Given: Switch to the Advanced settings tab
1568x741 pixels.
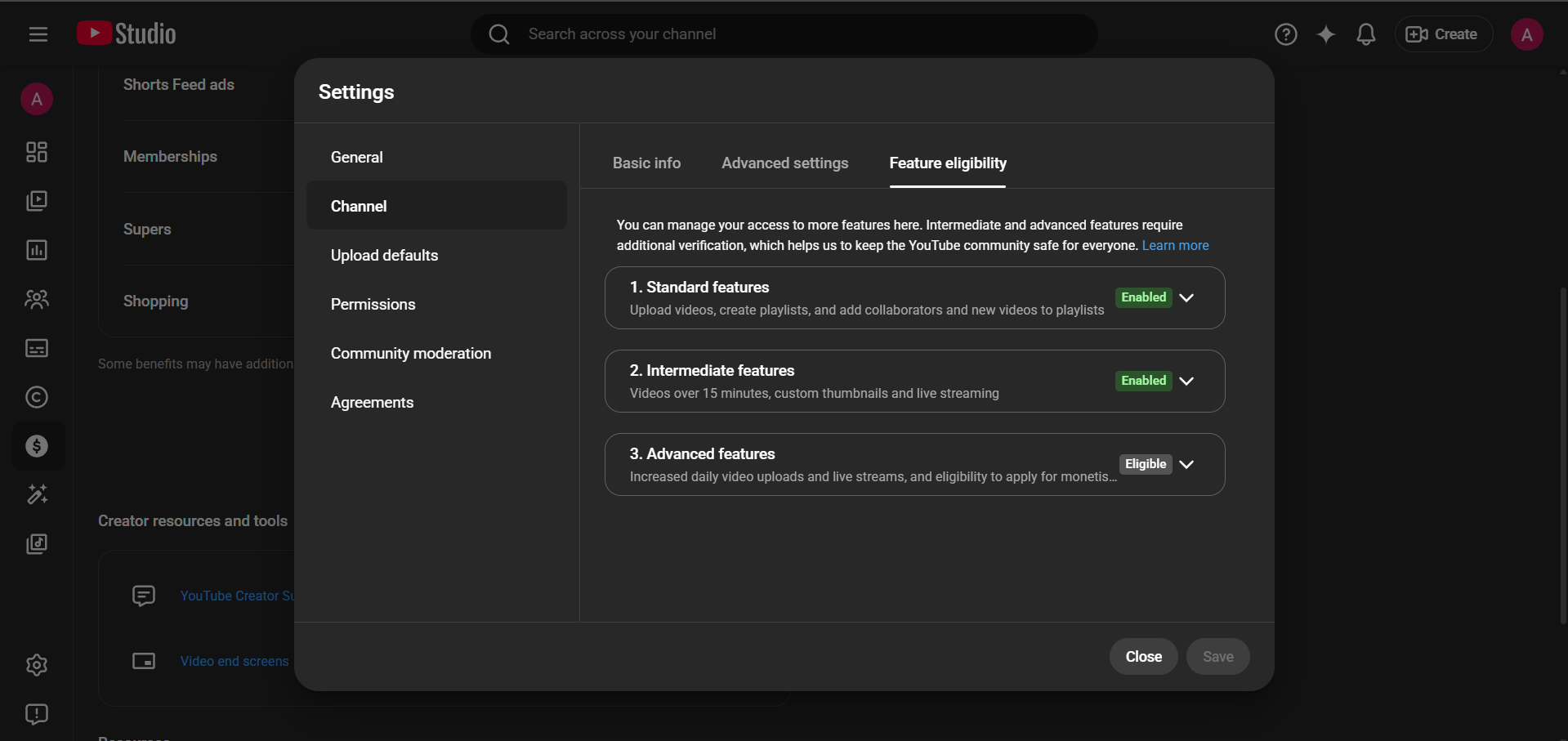Looking at the screenshot, I should pyautogui.click(x=784, y=163).
